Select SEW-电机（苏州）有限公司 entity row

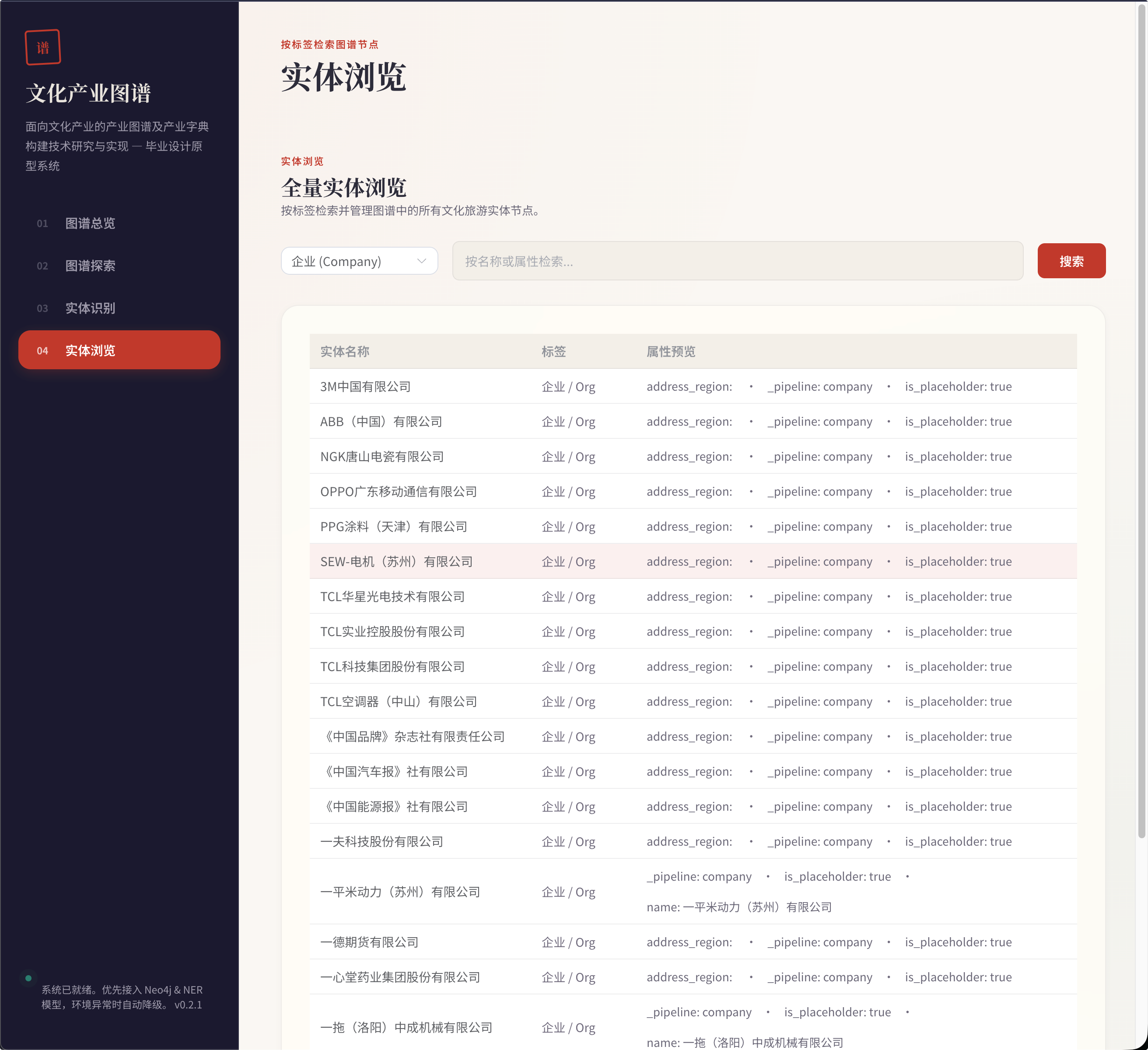coord(396,561)
